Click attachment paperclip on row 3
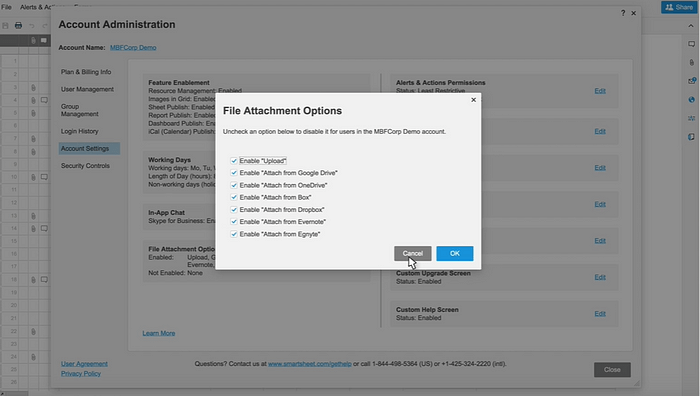 (33, 88)
